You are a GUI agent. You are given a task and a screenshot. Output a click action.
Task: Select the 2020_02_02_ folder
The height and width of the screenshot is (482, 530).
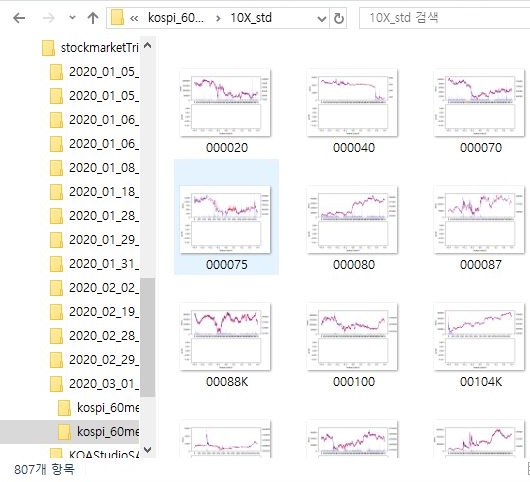[104, 288]
